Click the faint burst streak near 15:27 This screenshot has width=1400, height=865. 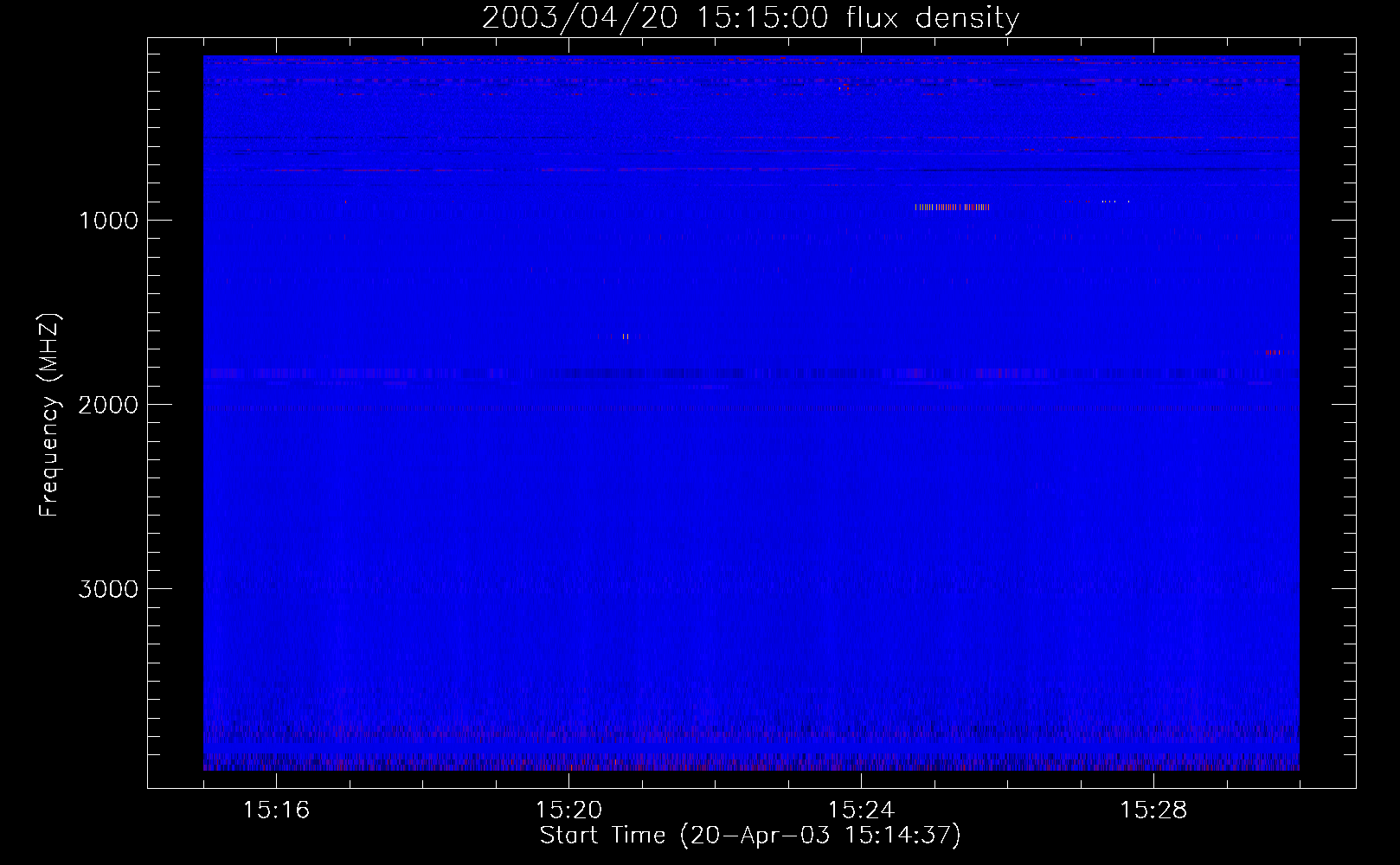pos(1097,202)
